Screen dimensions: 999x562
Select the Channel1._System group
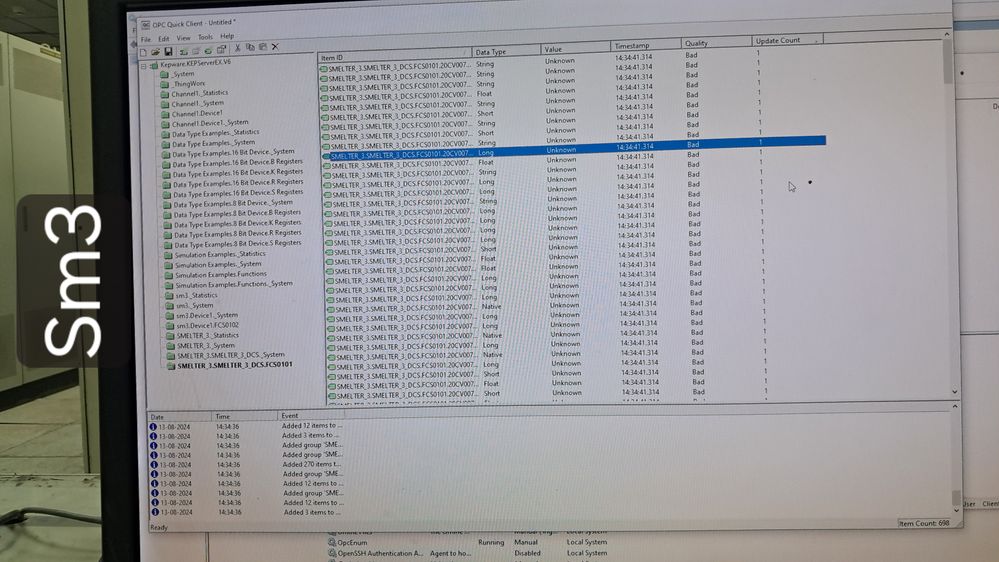click(x=198, y=103)
